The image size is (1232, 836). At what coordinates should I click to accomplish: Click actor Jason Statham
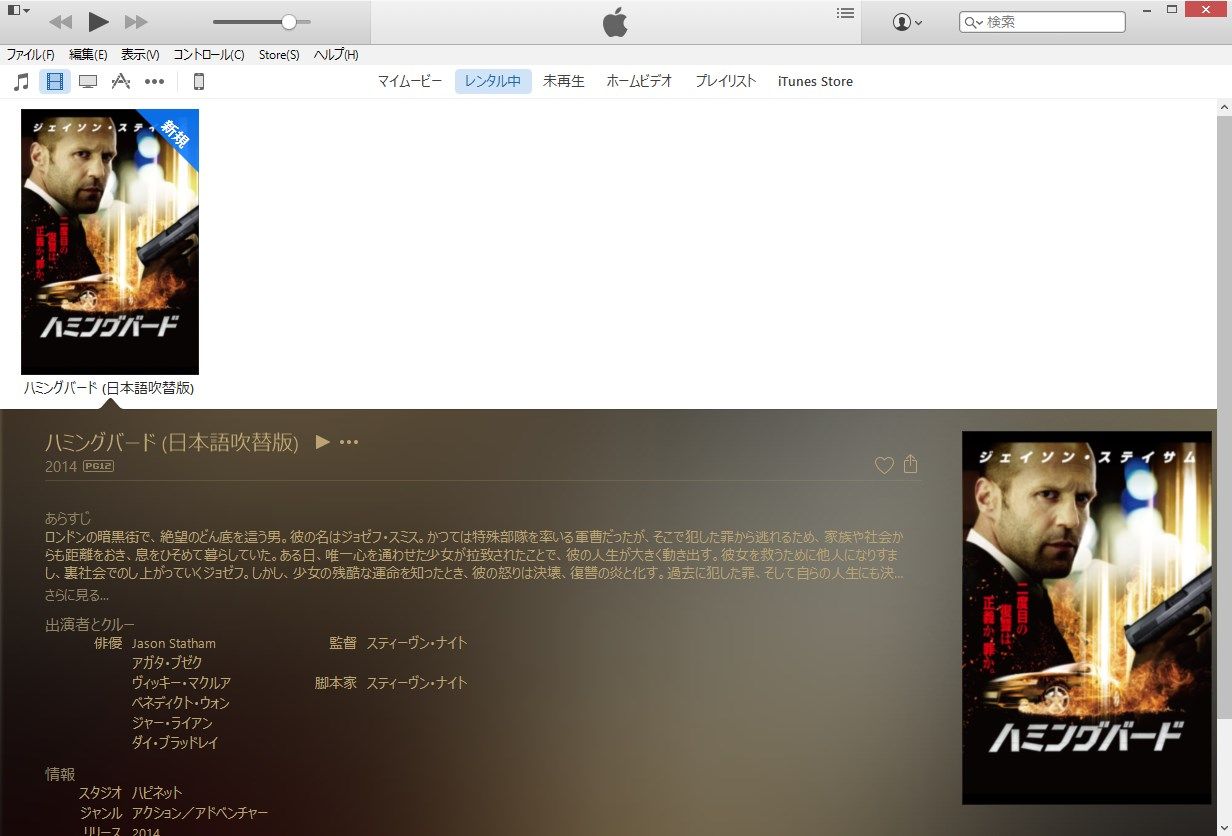point(174,643)
